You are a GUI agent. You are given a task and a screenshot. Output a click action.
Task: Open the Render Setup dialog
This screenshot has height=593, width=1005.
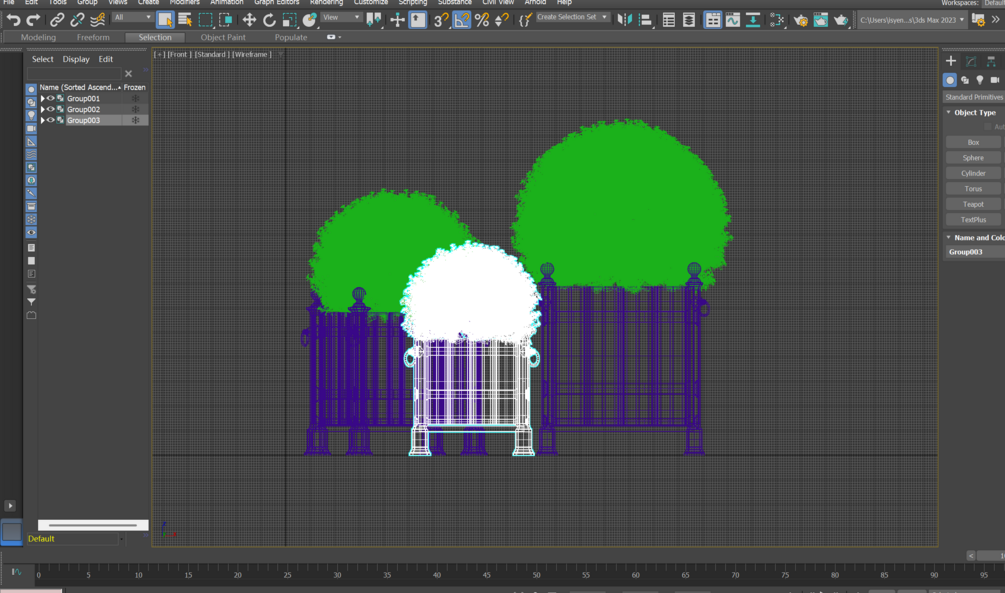pyautogui.click(x=801, y=20)
